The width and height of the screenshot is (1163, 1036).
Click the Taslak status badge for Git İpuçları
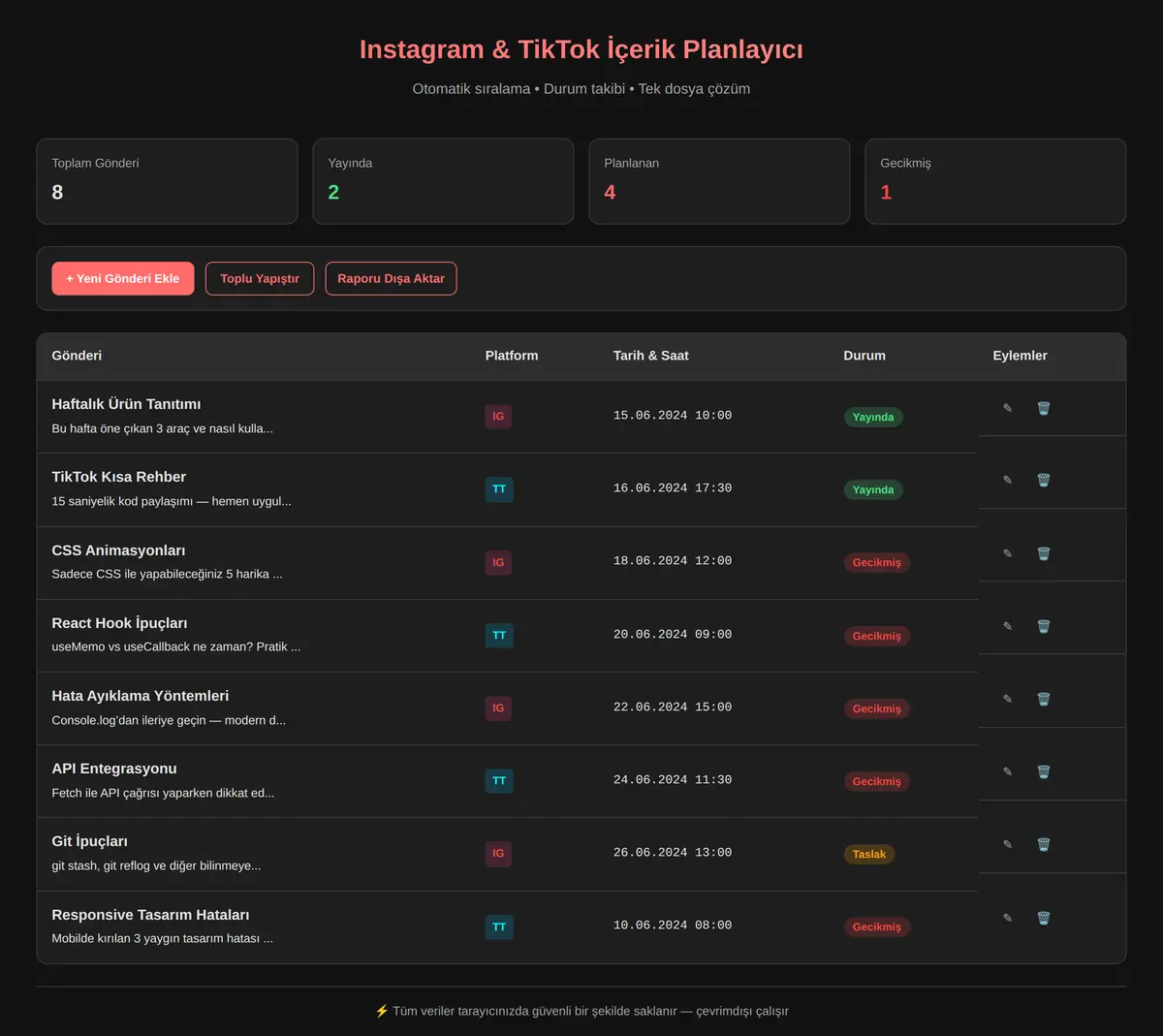click(x=869, y=854)
